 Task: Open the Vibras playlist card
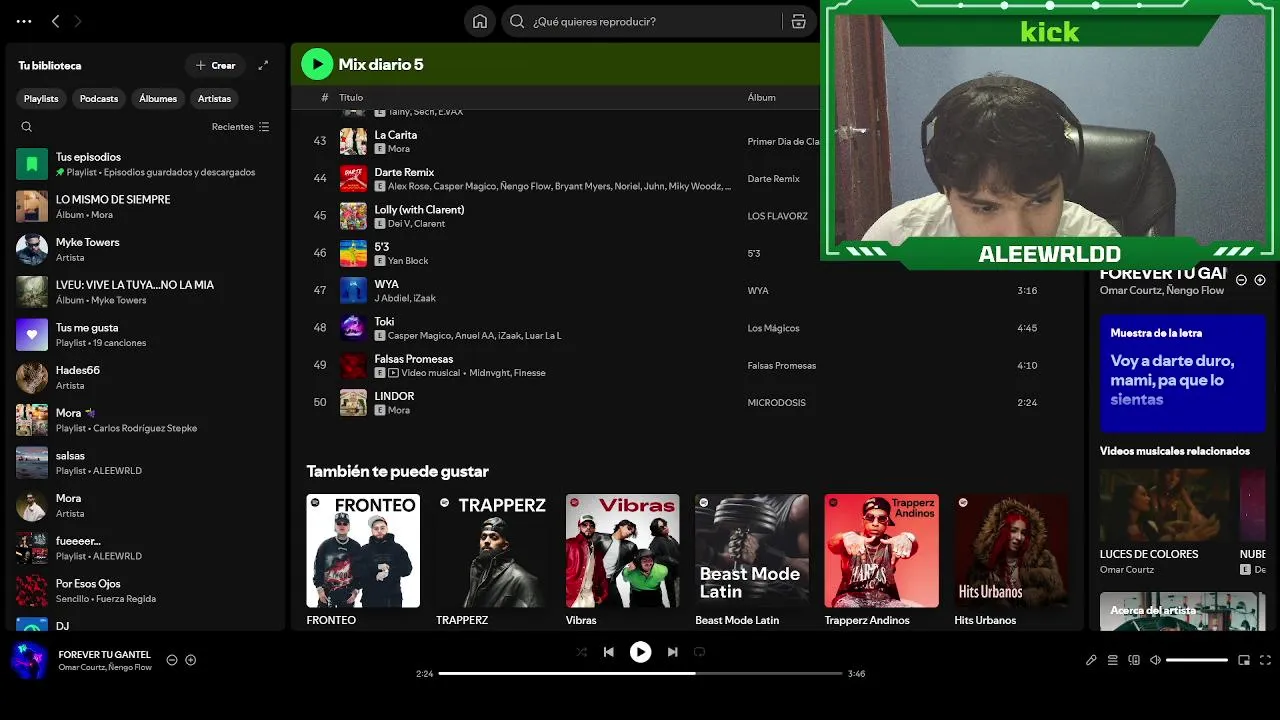(x=622, y=560)
